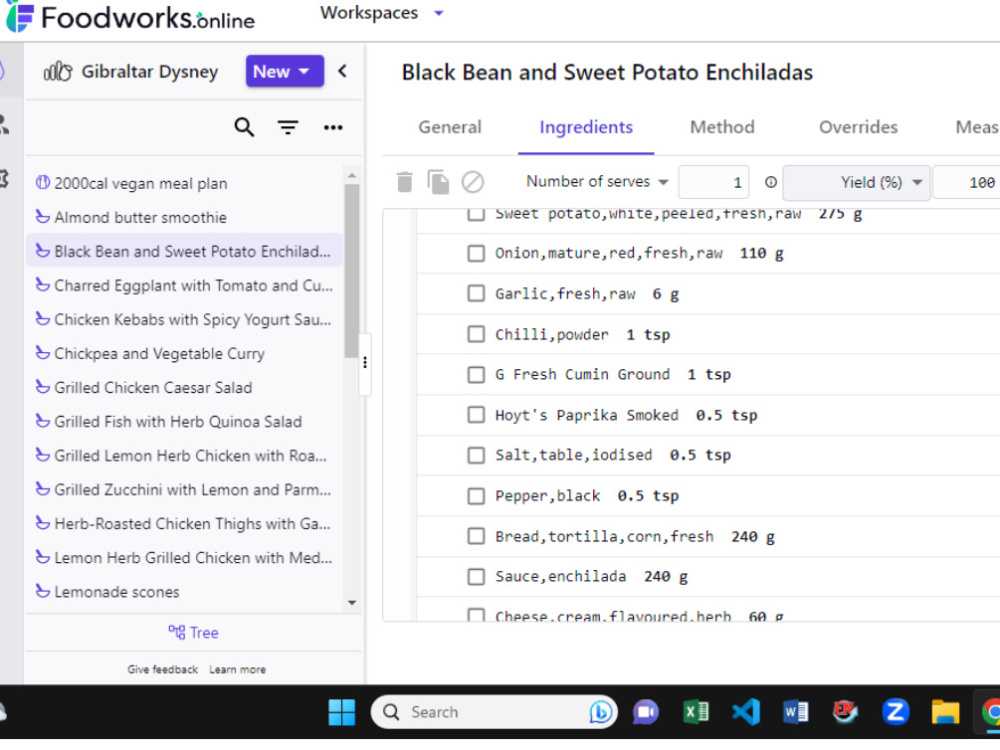Screen dimensions: 1000x750
Task: Open the Zoom taskbar icon
Action: 895,712
